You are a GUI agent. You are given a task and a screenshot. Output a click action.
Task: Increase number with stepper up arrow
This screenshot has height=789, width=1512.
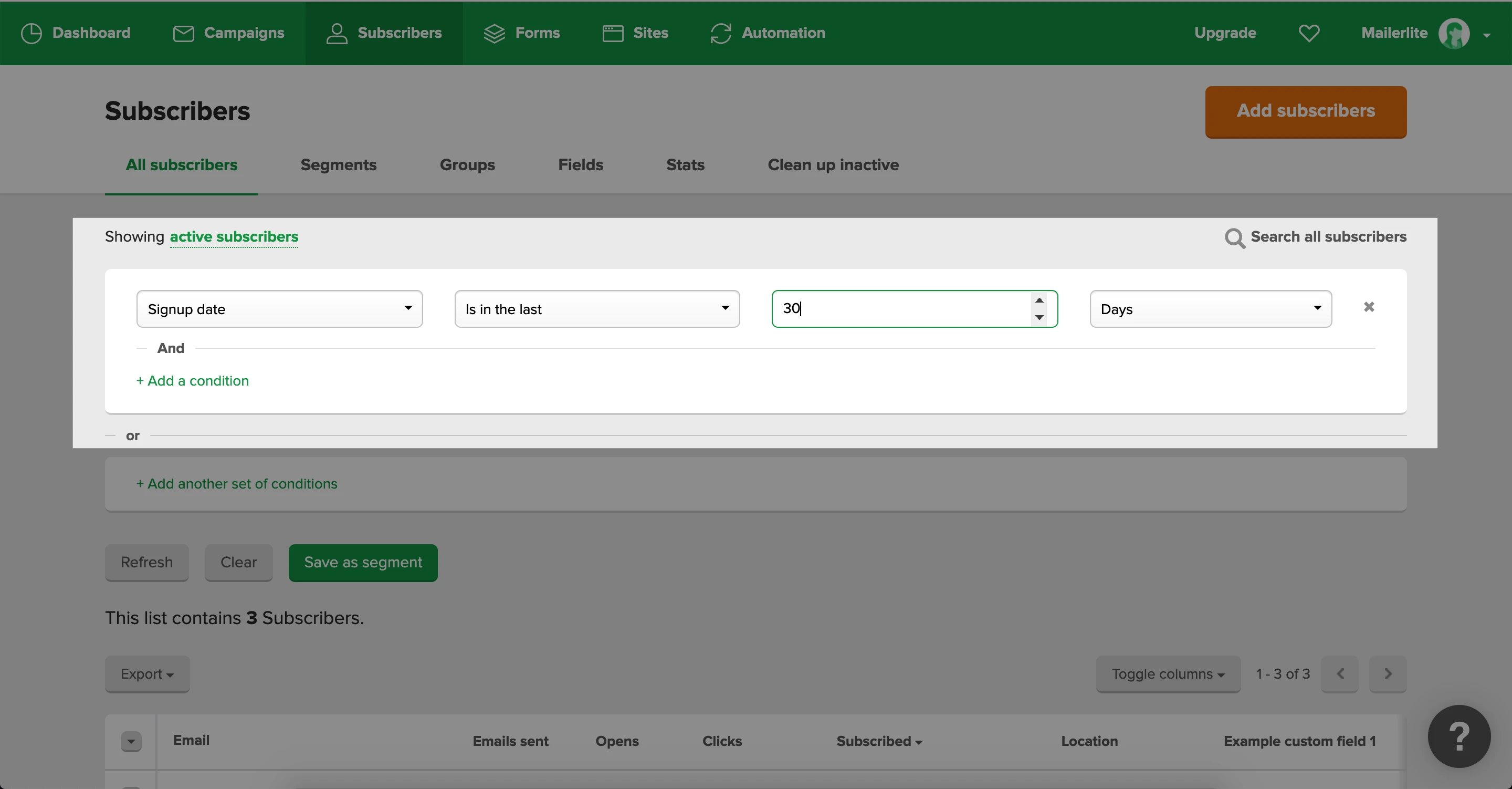(1039, 300)
